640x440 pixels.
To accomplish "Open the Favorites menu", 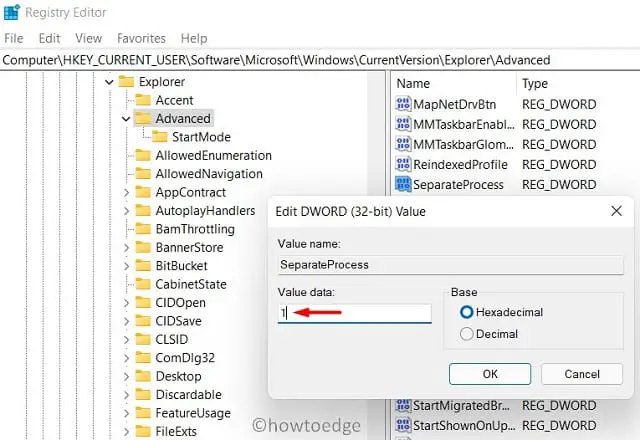I will coord(141,38).
